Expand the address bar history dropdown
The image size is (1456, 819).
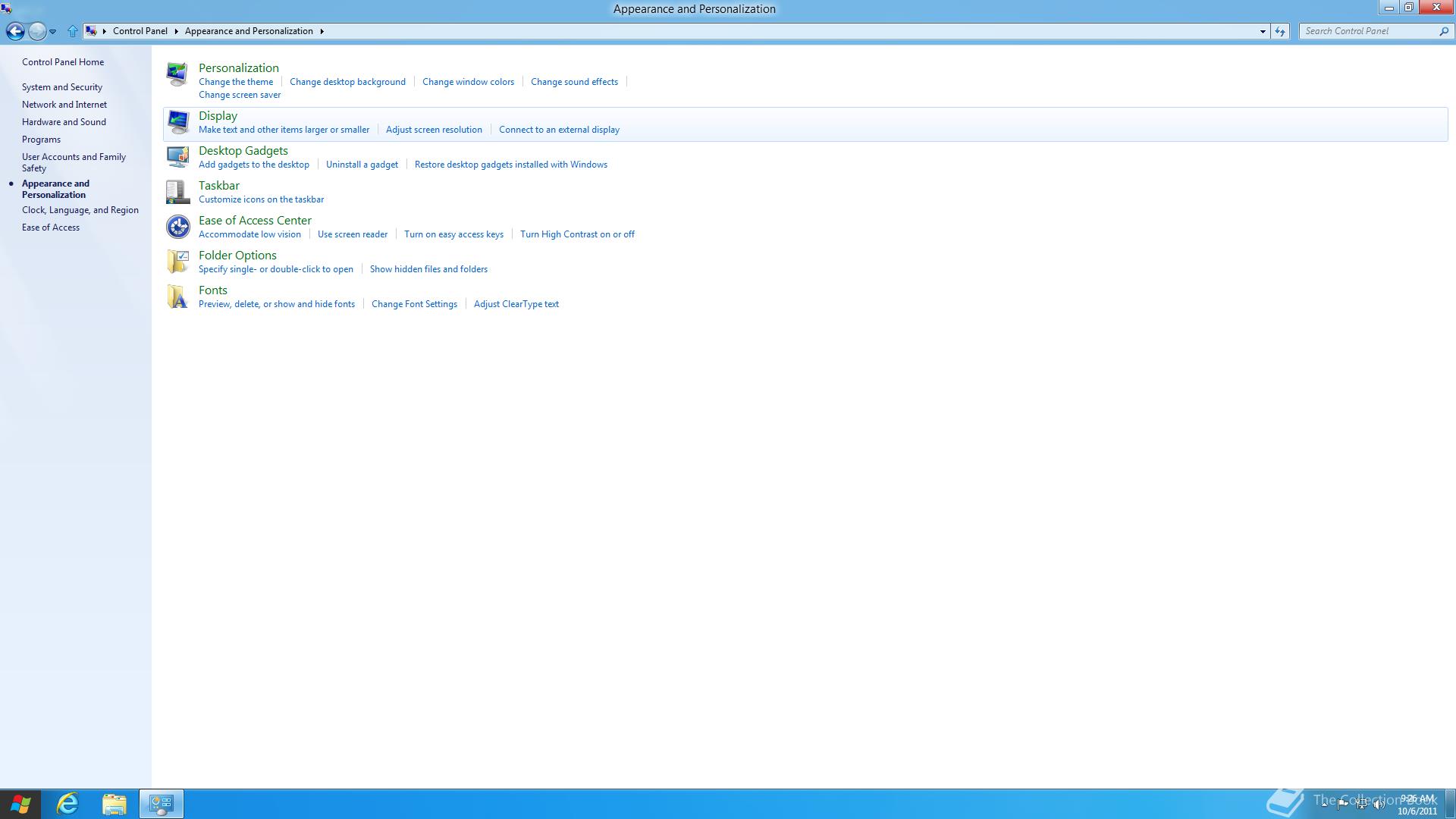[x=1263, y=31]
